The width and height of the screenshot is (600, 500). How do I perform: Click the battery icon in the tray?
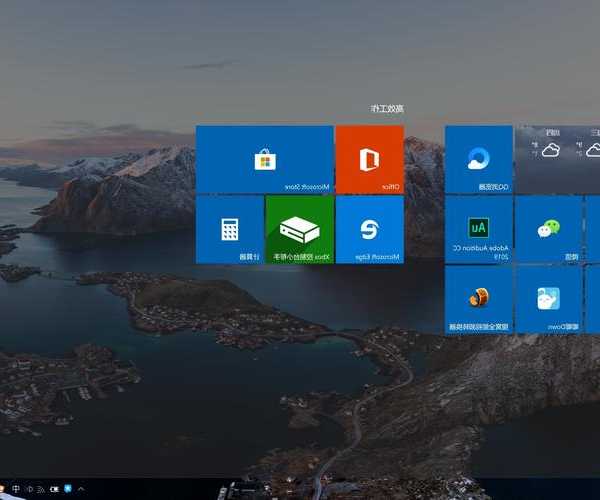point(53,490)
